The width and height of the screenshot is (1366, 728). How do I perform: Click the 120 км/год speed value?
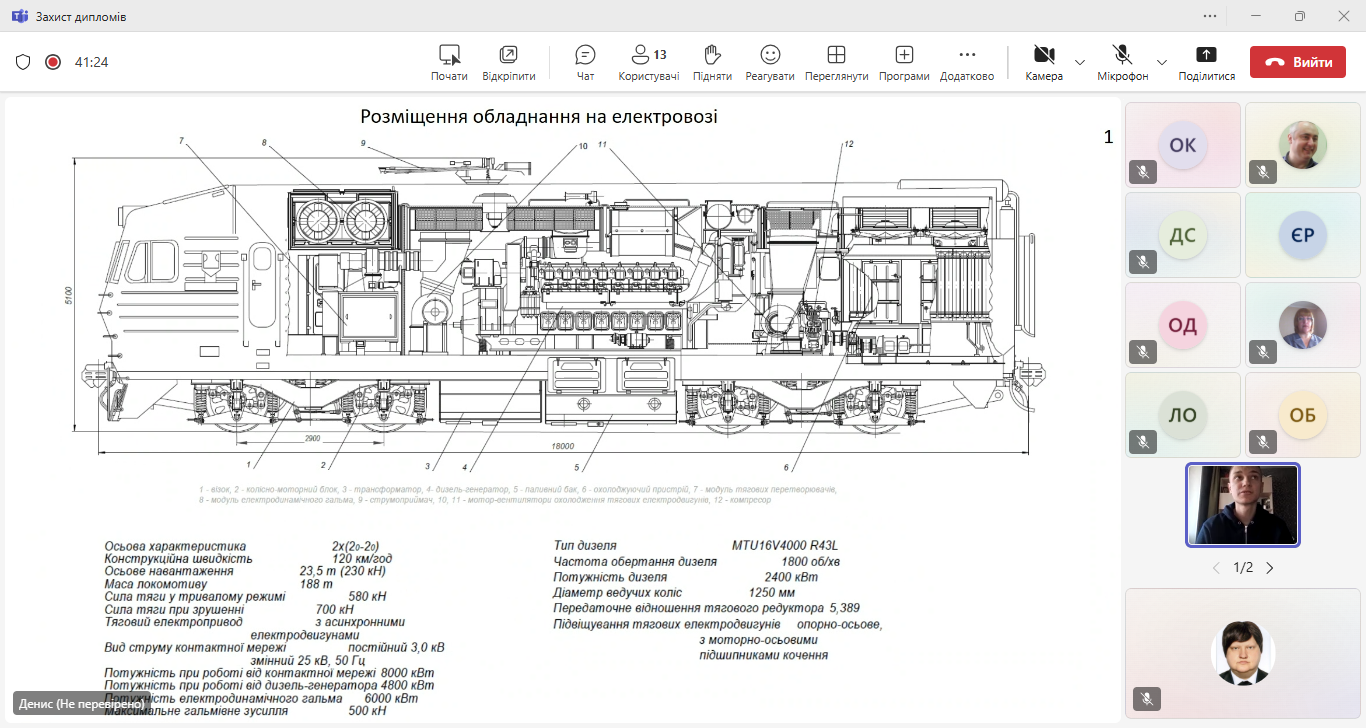[363, 558]
